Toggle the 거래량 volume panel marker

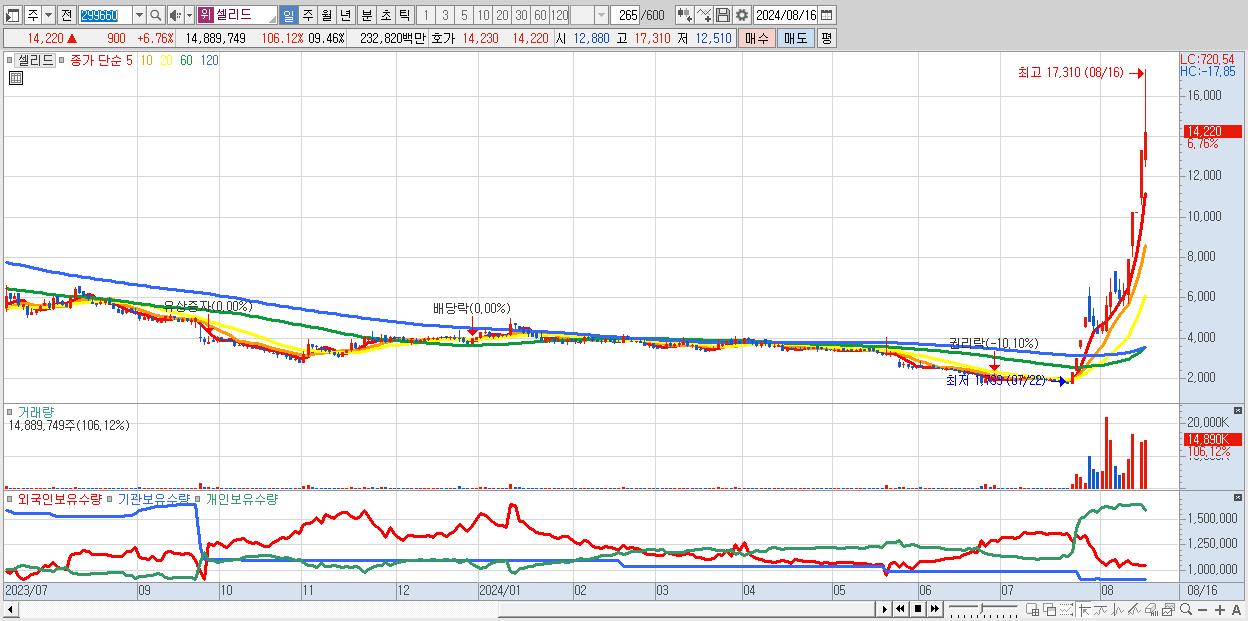pos(10,411)
